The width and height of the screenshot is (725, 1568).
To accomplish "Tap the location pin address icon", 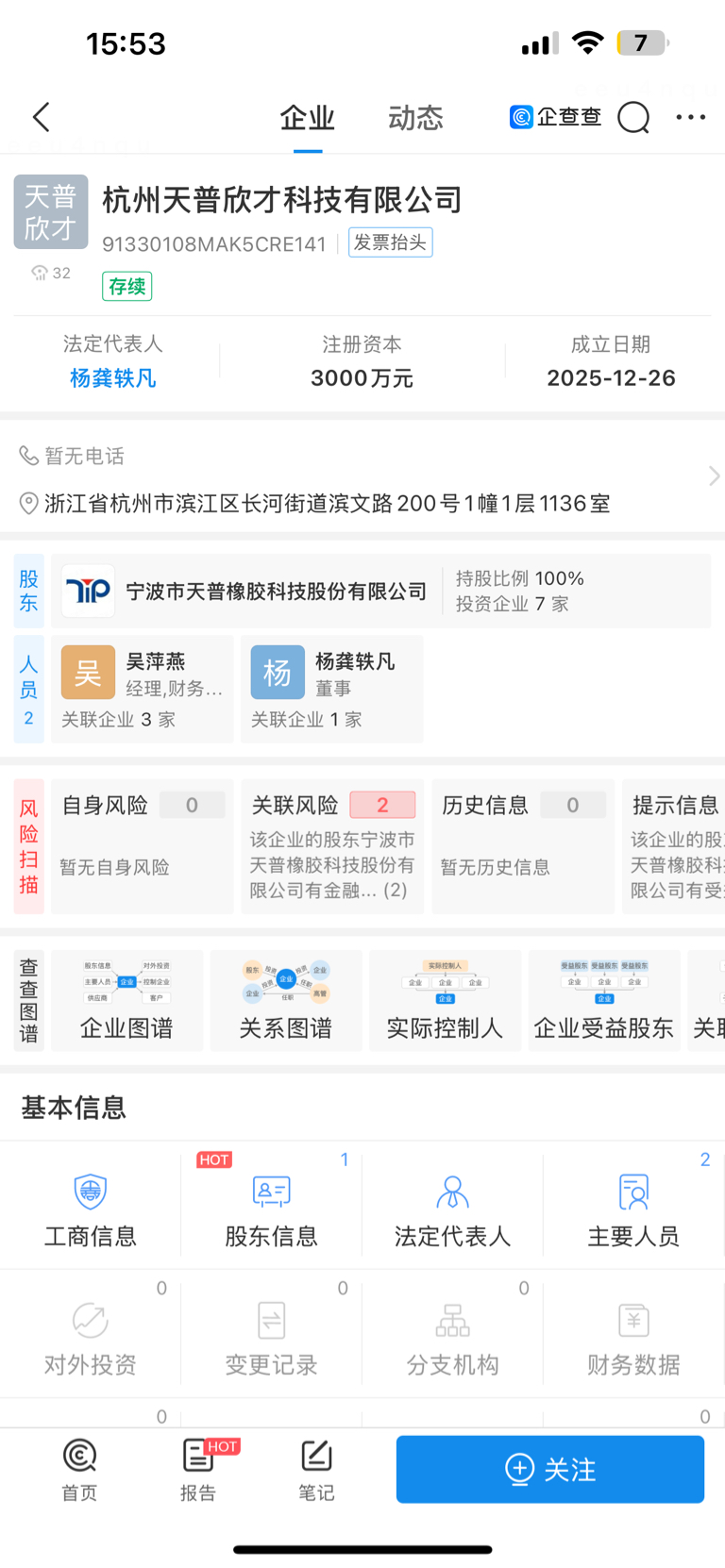I will click(29, 504).
